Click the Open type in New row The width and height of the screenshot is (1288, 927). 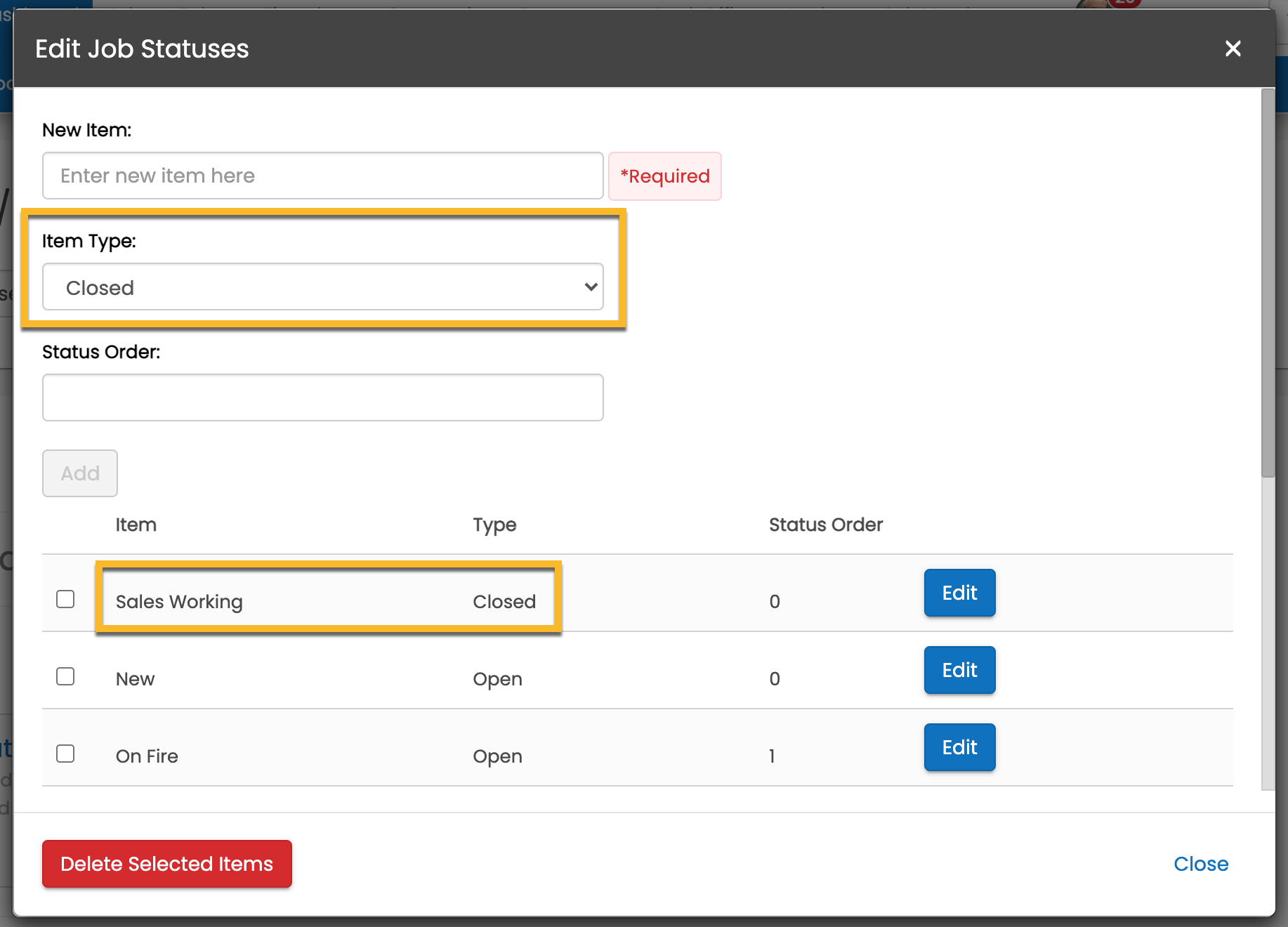point(497,679)
